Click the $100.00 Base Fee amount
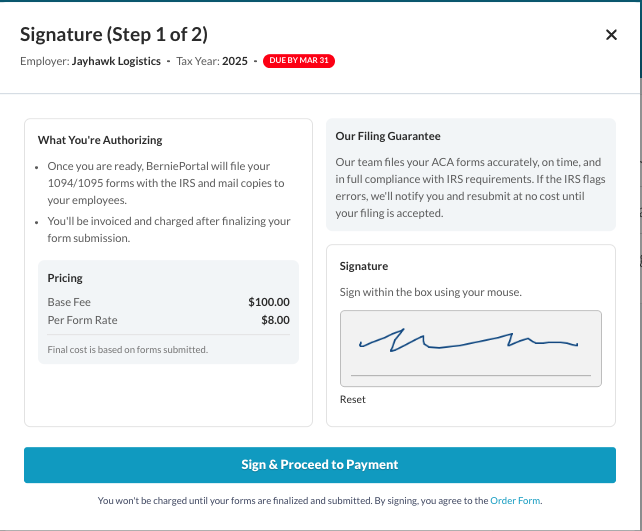Image resolution: width=642 pixels, height=531 pixels. coord(268,302)
